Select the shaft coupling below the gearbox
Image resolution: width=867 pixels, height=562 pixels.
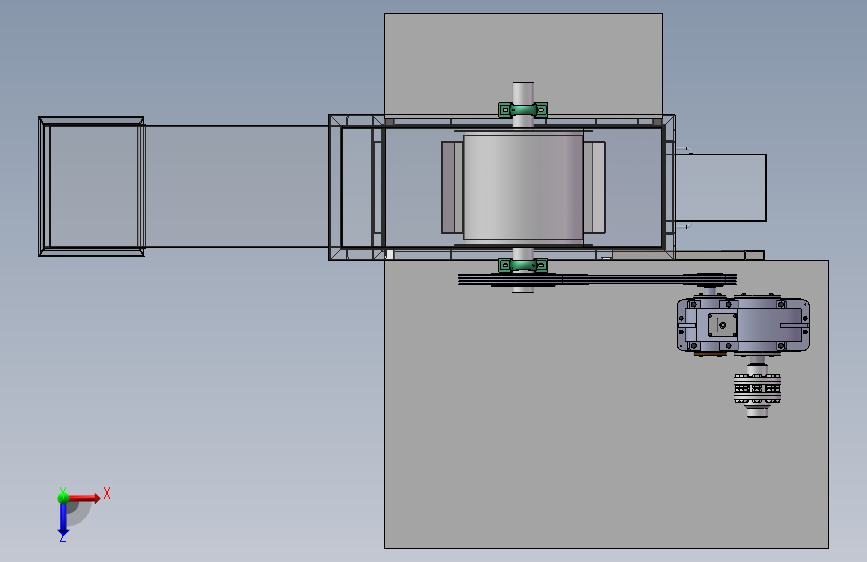757,389
